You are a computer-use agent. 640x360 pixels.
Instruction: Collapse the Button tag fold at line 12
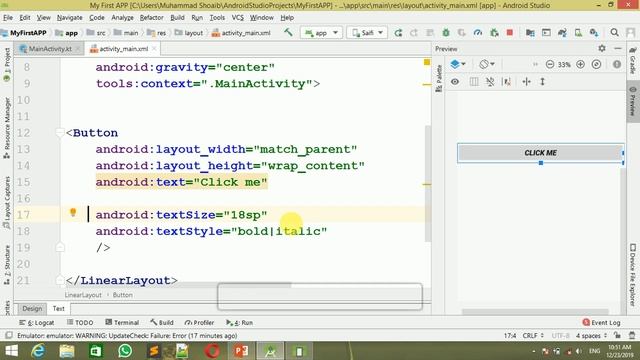click(x=60, y=133)
